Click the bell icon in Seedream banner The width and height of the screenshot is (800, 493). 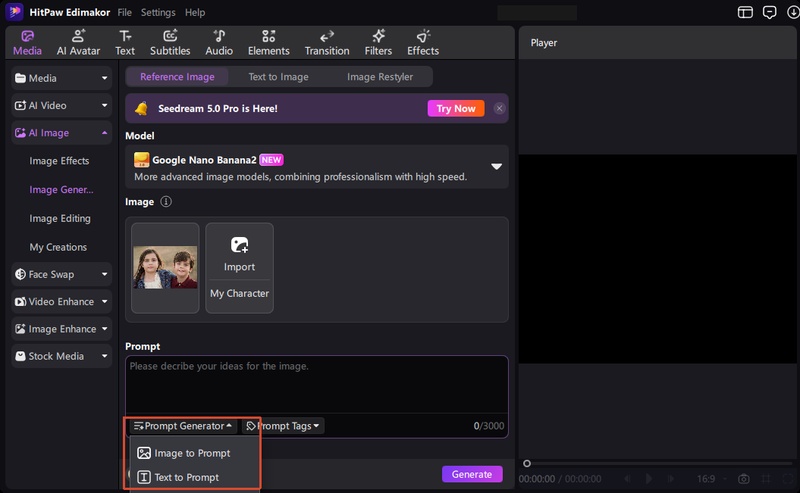coord(141,108)
